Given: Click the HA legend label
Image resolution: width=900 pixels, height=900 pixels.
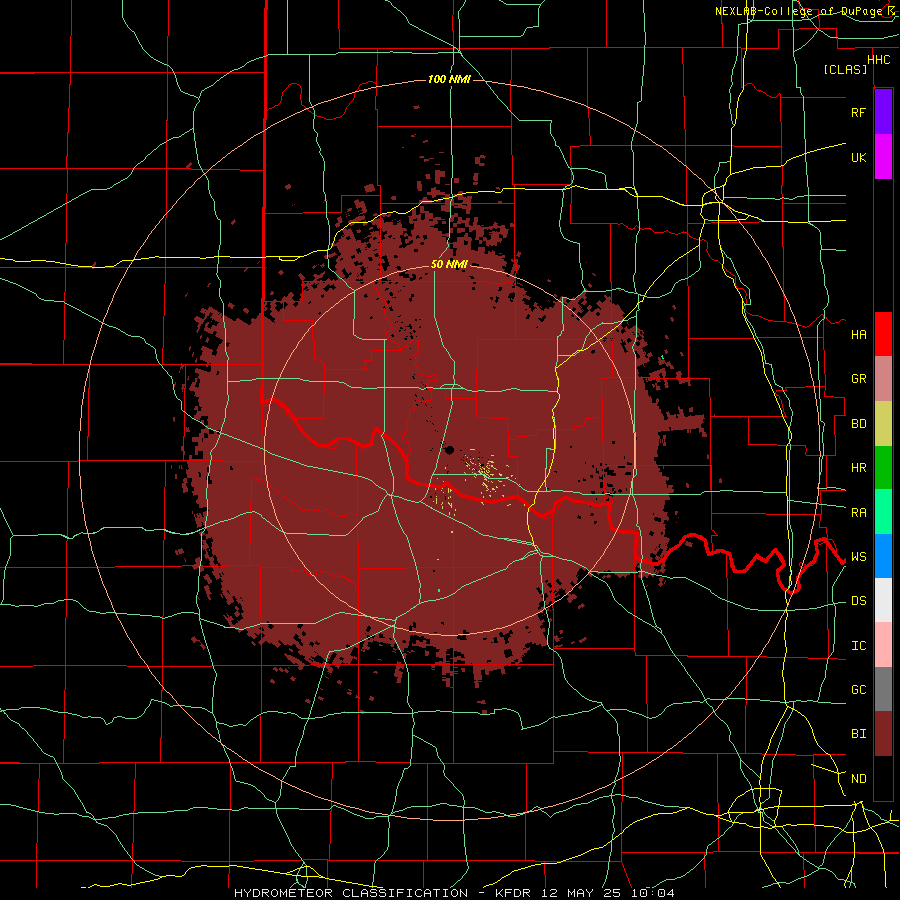Looking at the screenshot, I should tap(858, 334).
